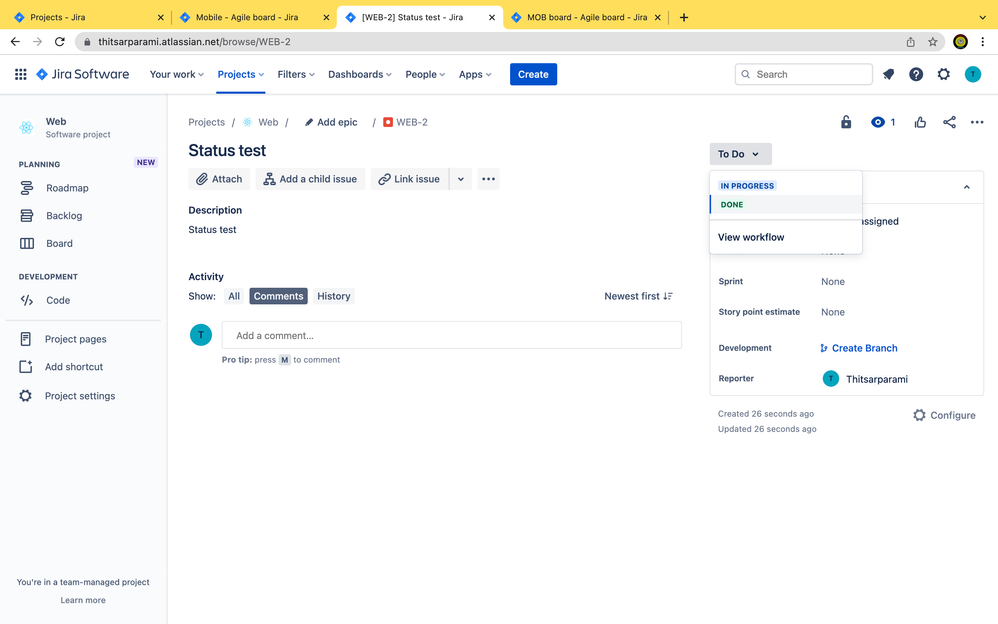Open a new browser tab

tap(684, 17)
